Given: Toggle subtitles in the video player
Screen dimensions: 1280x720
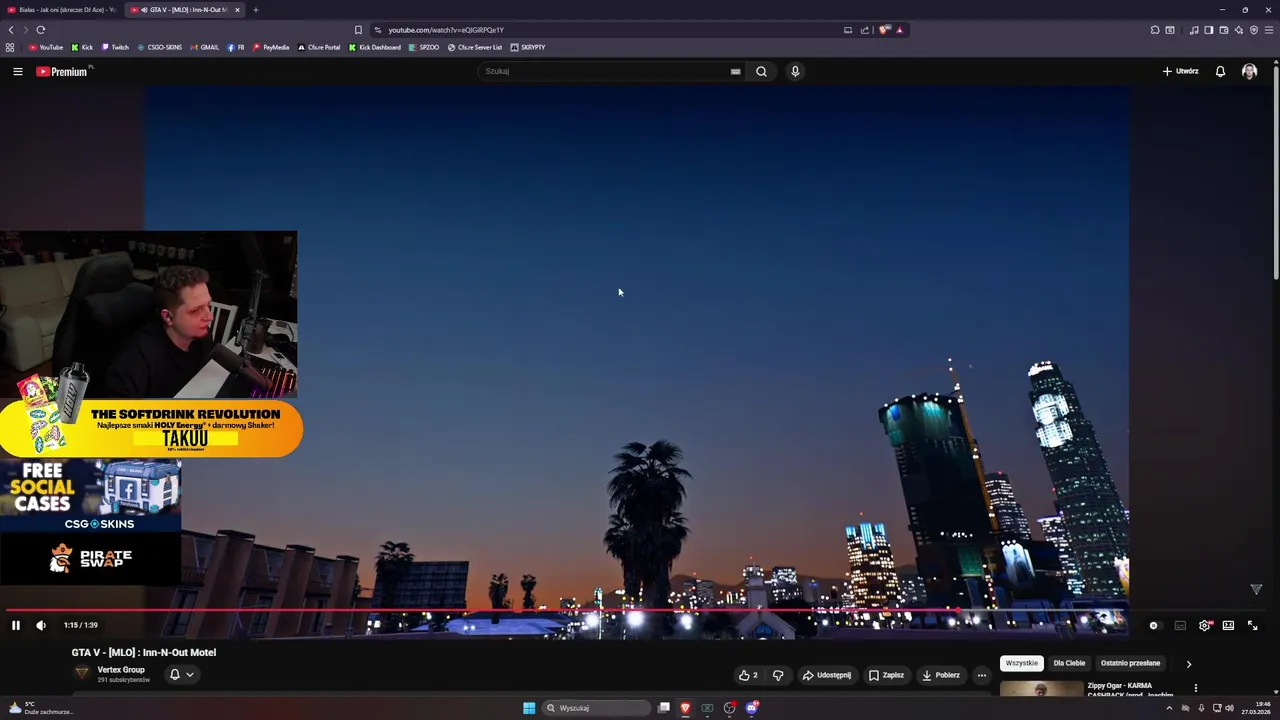Looking at the screenshot, I should [x=1180, y=625].
